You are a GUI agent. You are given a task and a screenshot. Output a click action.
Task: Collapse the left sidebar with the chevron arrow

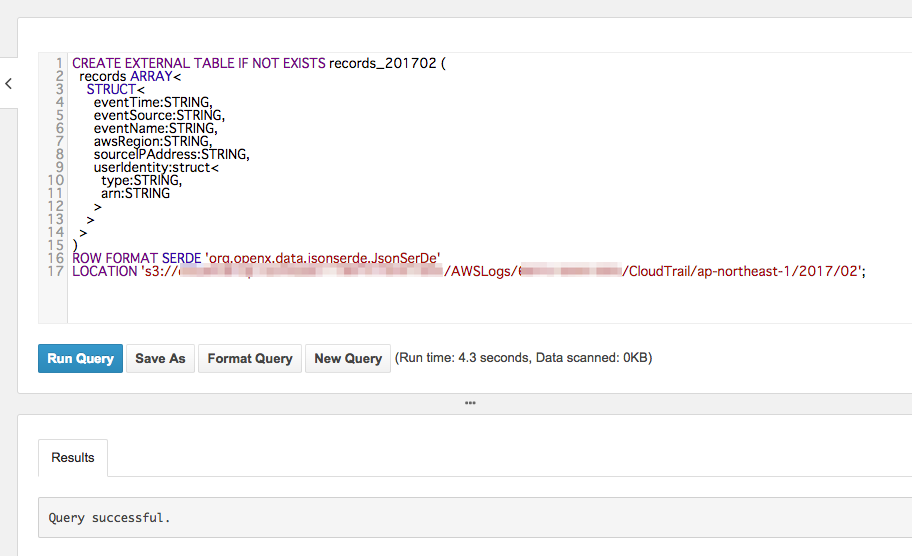point(8,84)
